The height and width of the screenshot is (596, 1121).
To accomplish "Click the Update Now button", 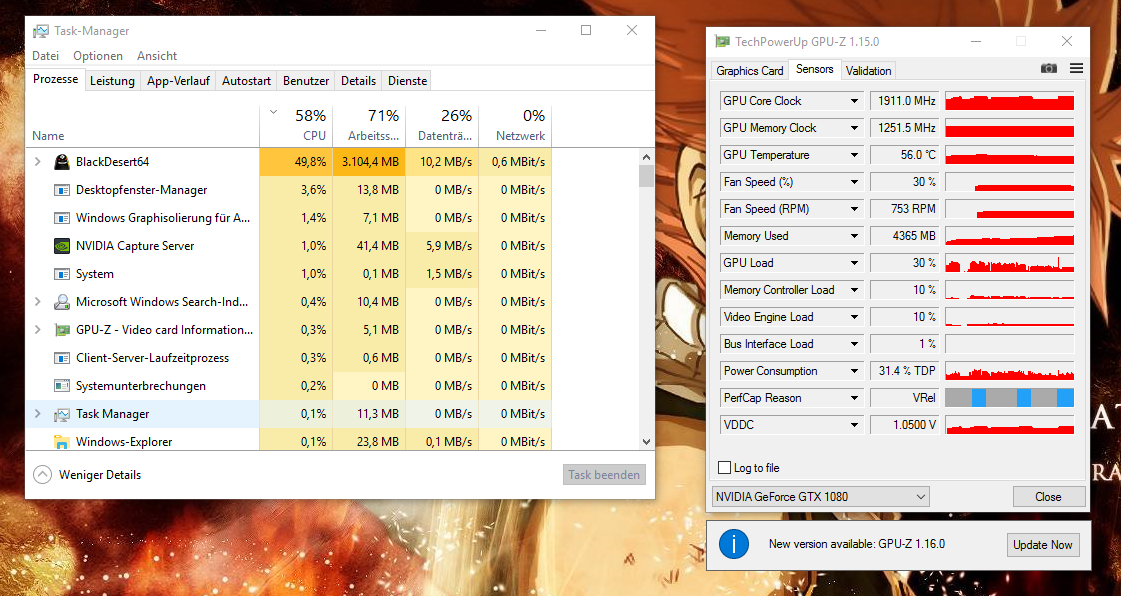I will pos(1042,545).
